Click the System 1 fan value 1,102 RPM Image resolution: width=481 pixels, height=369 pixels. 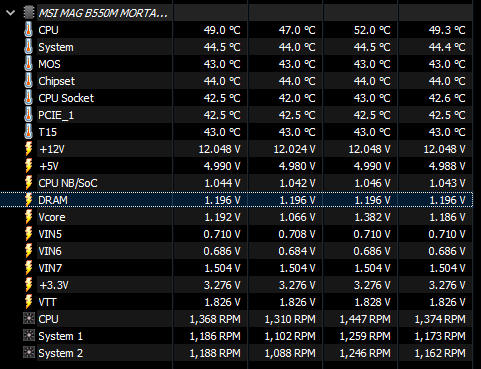tap(290, 336)
